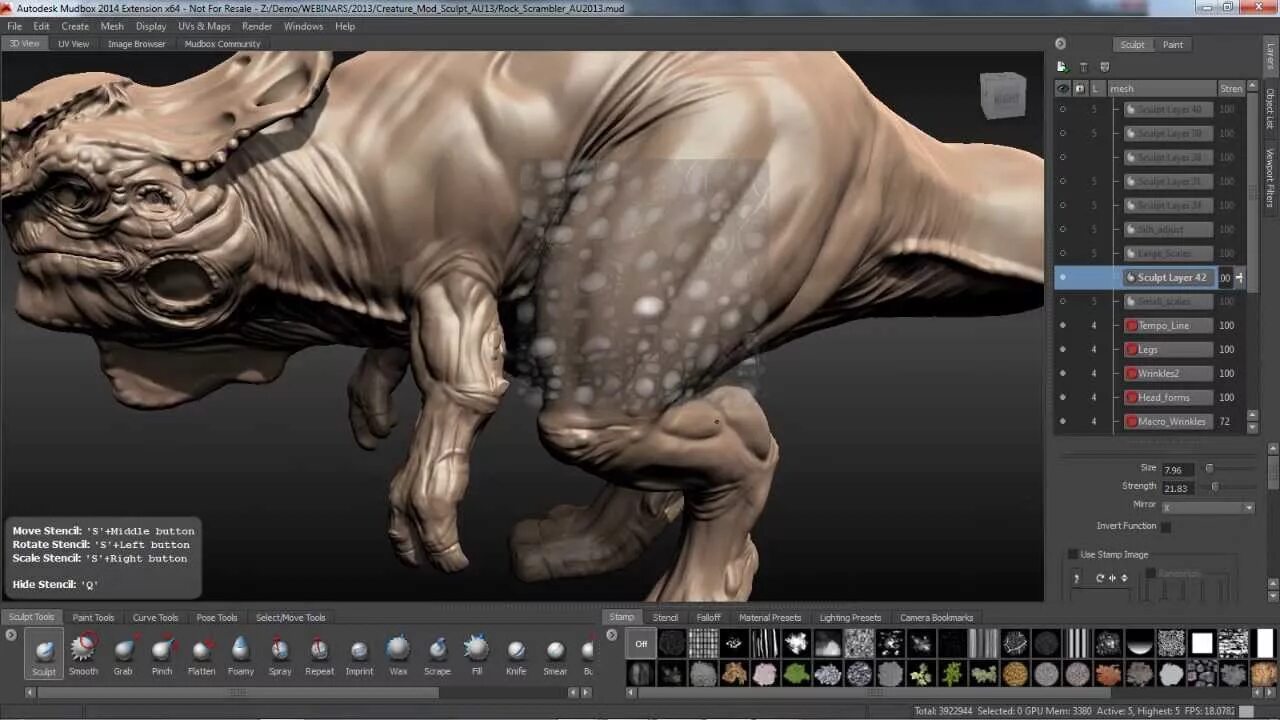
Task: Select the Imprint tool
Action: point(359,654)
